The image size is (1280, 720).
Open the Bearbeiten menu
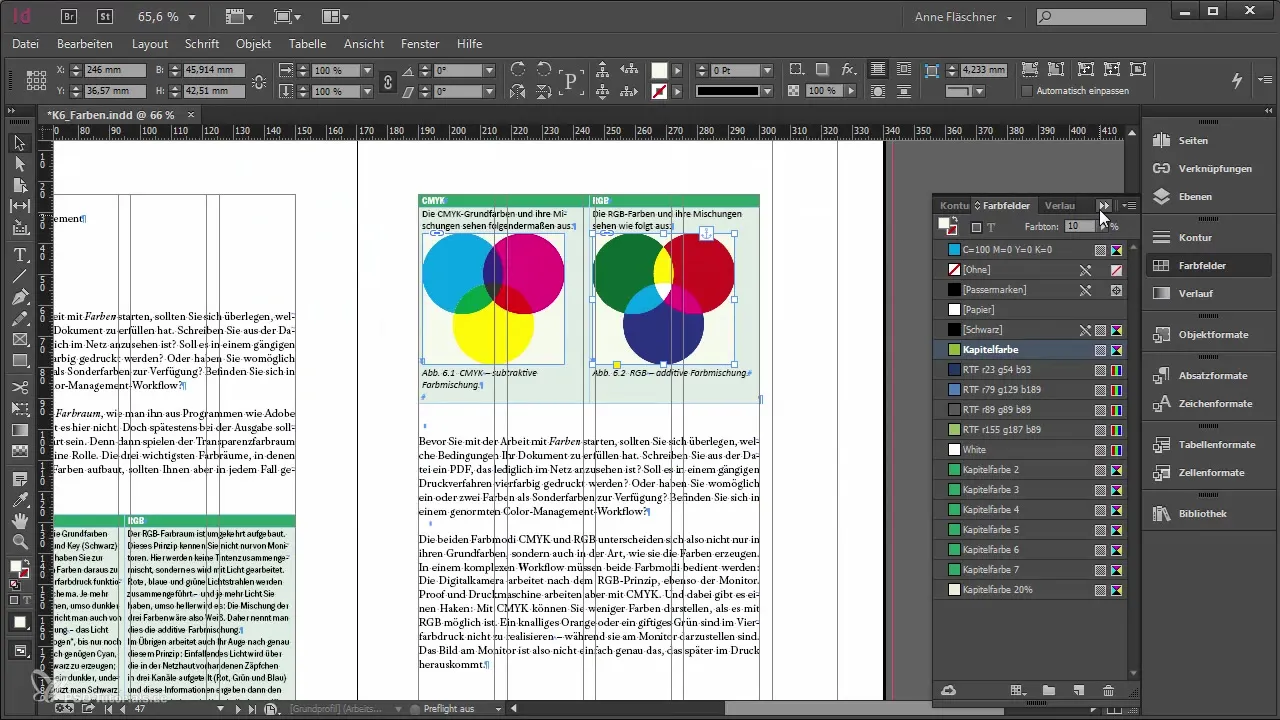point(85,44)
